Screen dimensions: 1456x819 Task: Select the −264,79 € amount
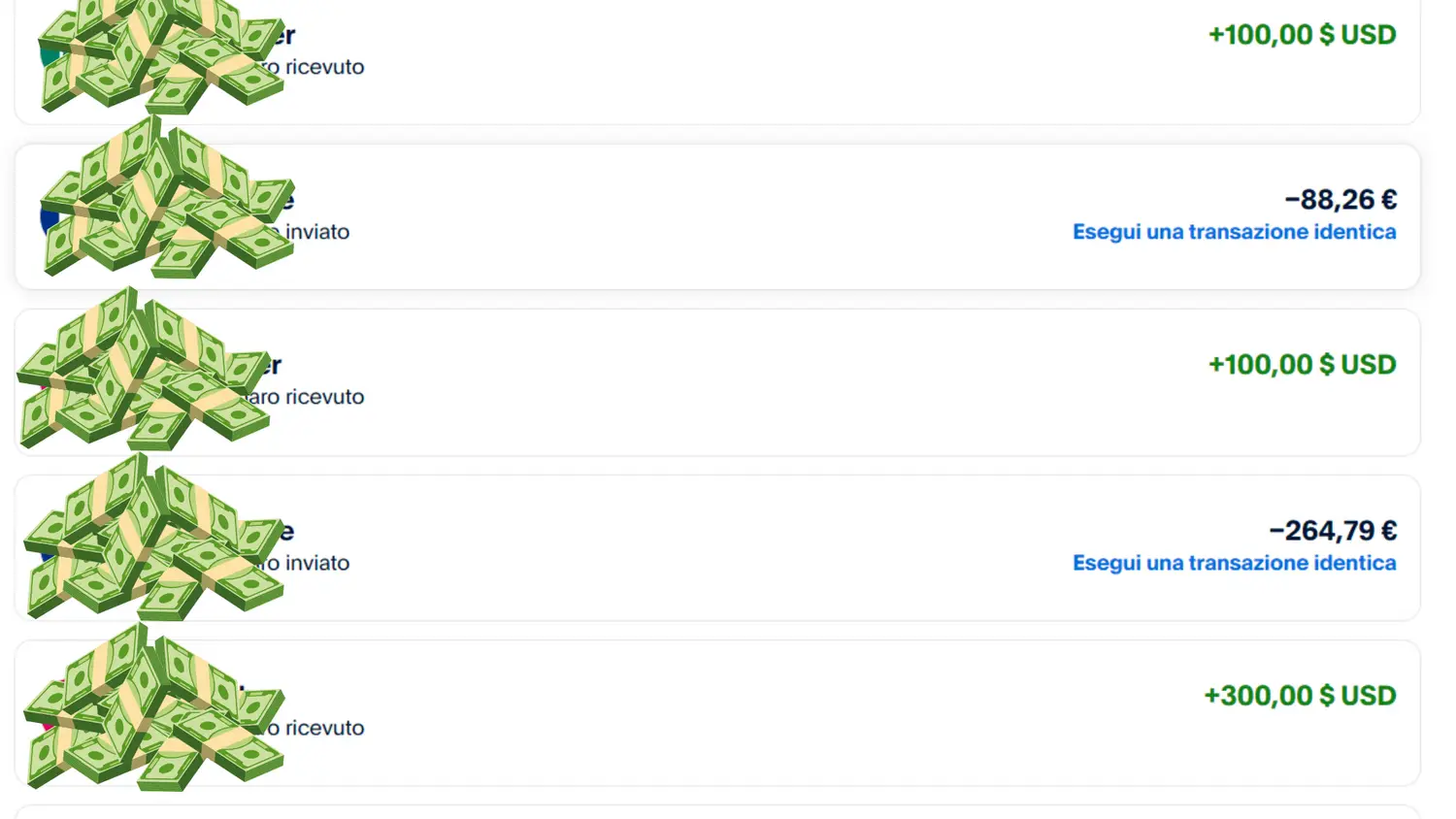point(1333,531)
